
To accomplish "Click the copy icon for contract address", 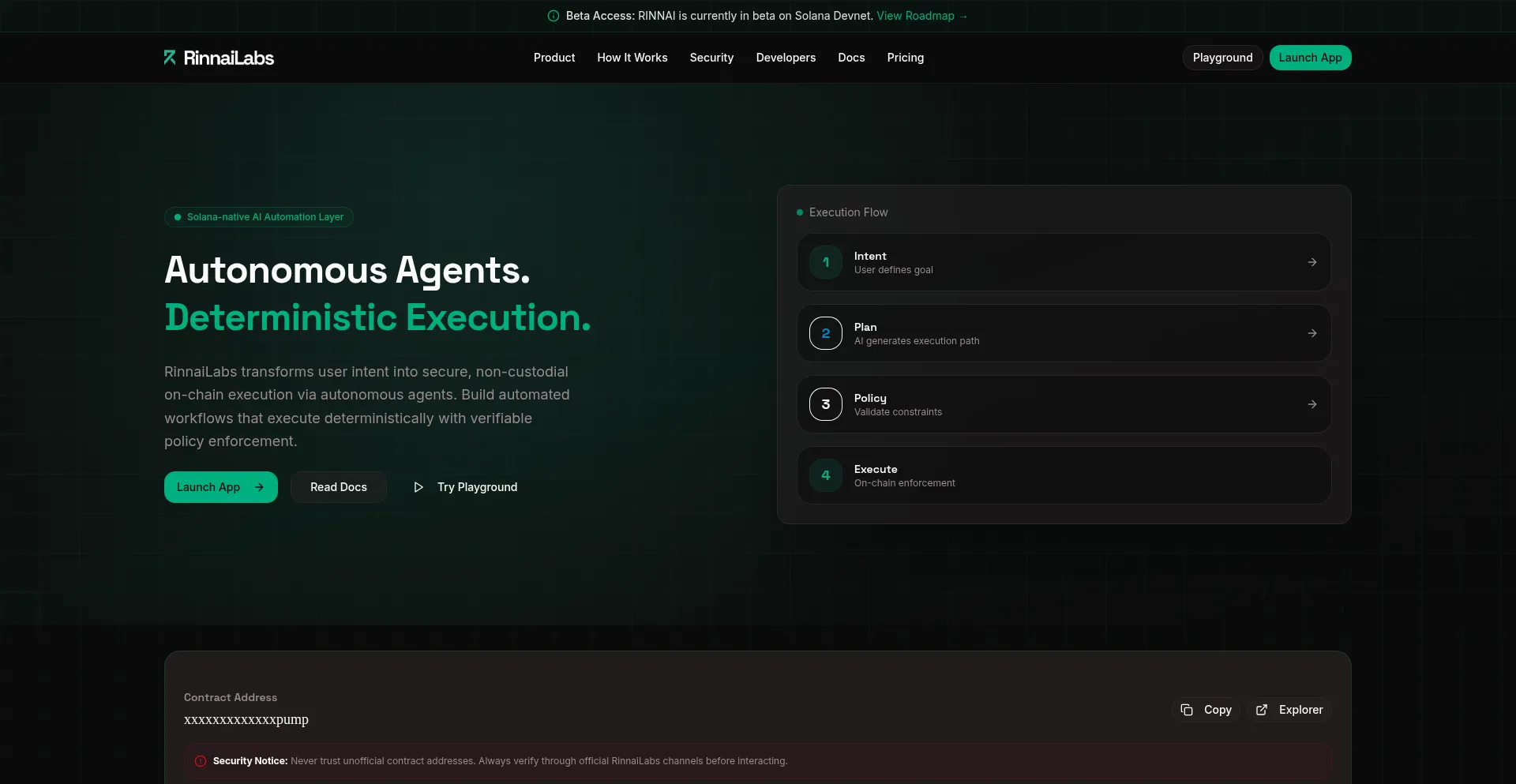I will tap(1187, 710).
